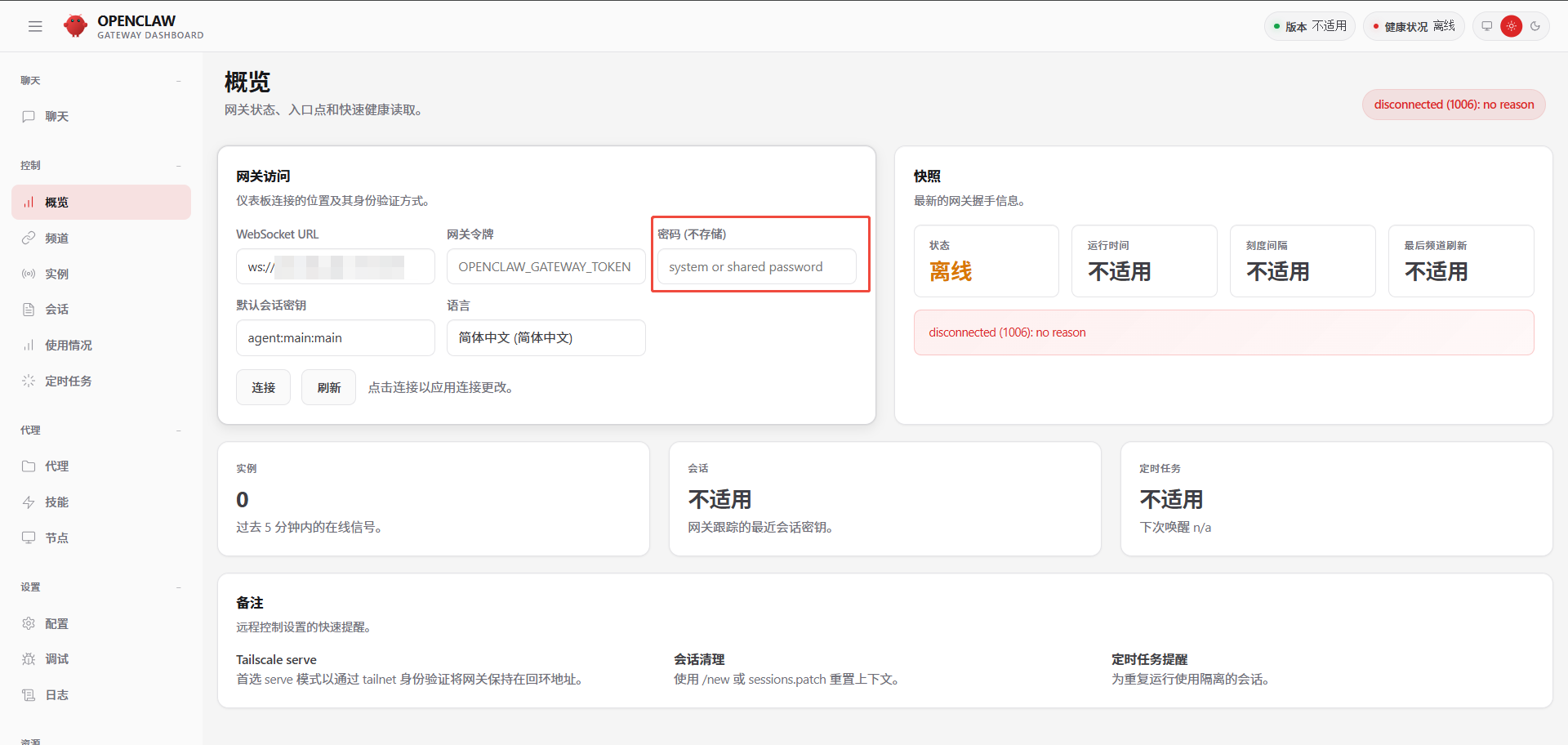Open the language (语言) dropdown
Screen dimensions: 1568x745
[x=546, y=337]
